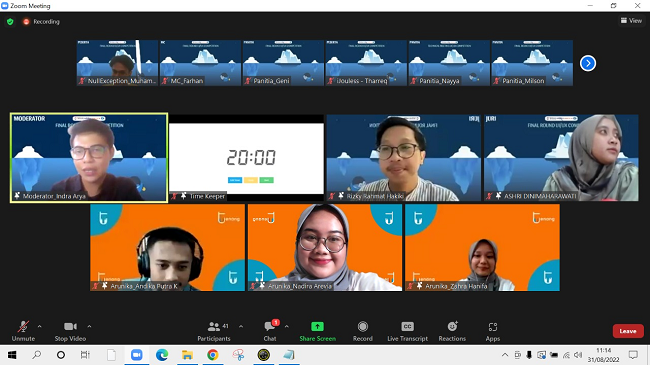Open the Reactions menu
Image resolution: width=650 pixels, height=365 pixels.
pyautogui.click(x=452, y=331)
